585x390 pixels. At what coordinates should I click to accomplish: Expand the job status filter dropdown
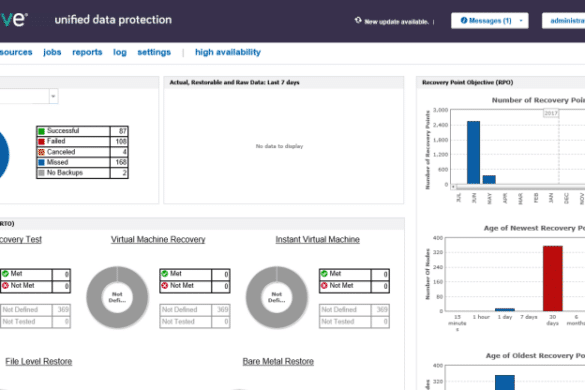coord(53,96)
